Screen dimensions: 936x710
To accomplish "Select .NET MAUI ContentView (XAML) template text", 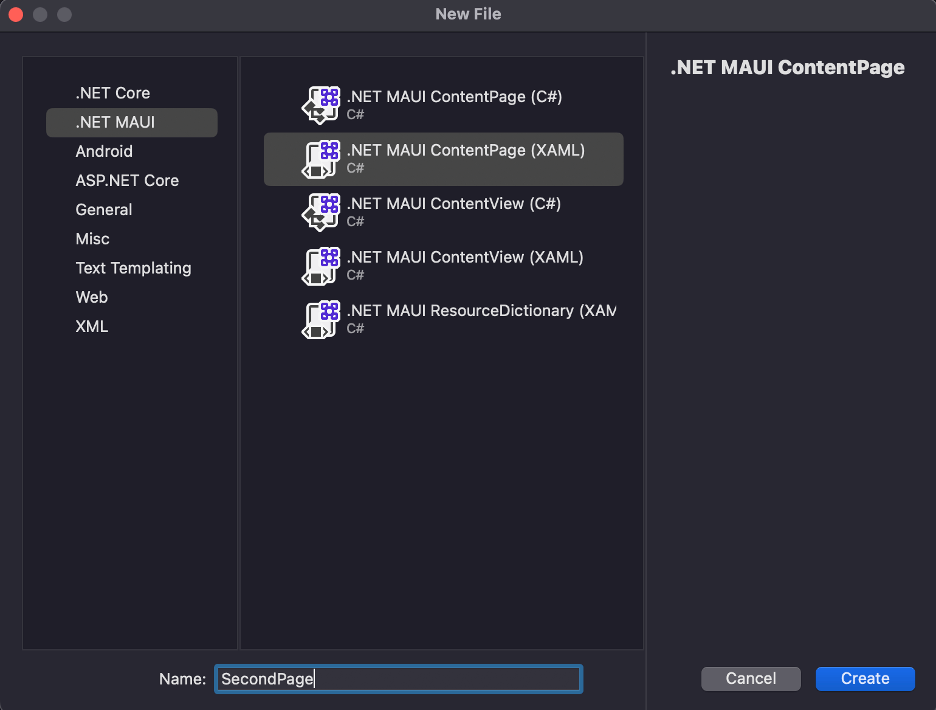I will click(464, 257).
